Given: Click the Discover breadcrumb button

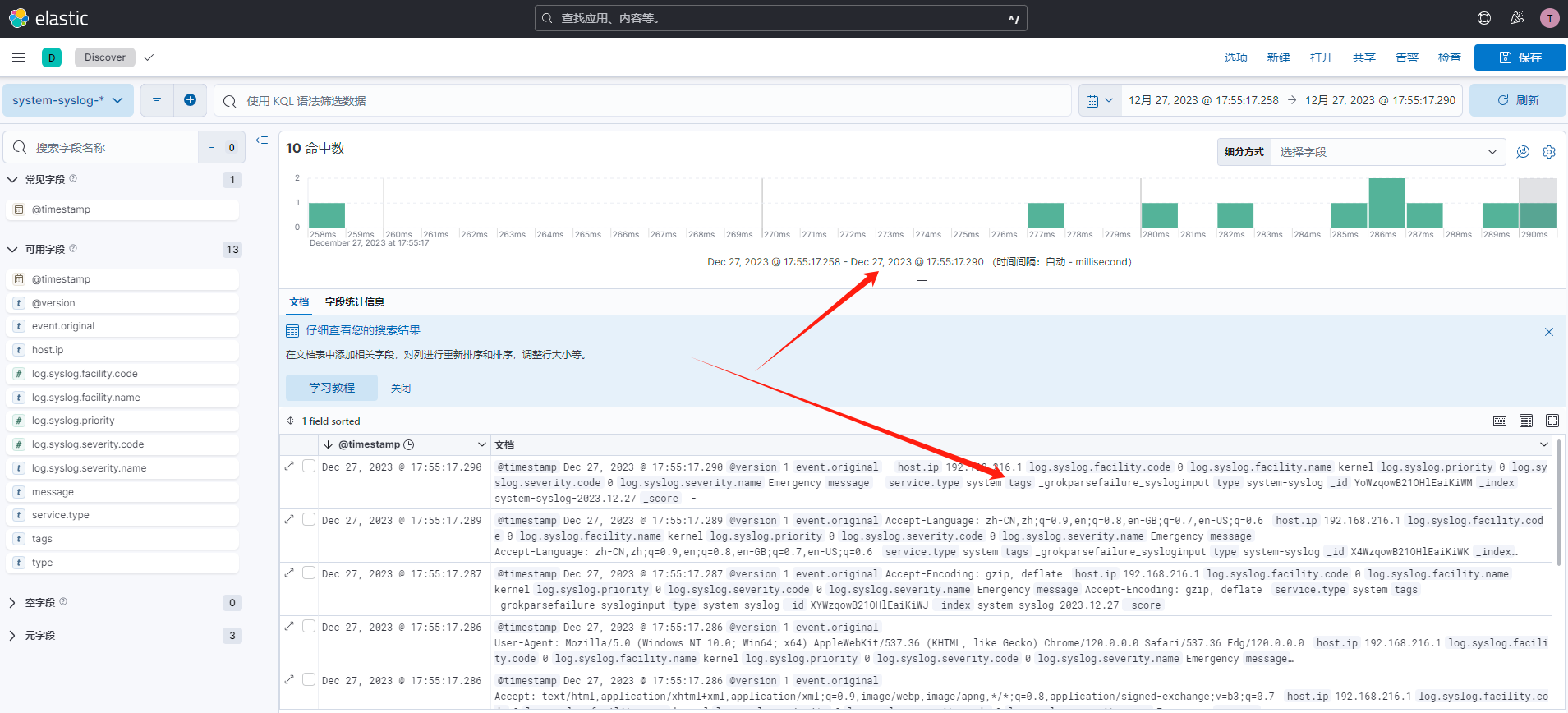Looking at the screenshot, I should click(105, 57).
